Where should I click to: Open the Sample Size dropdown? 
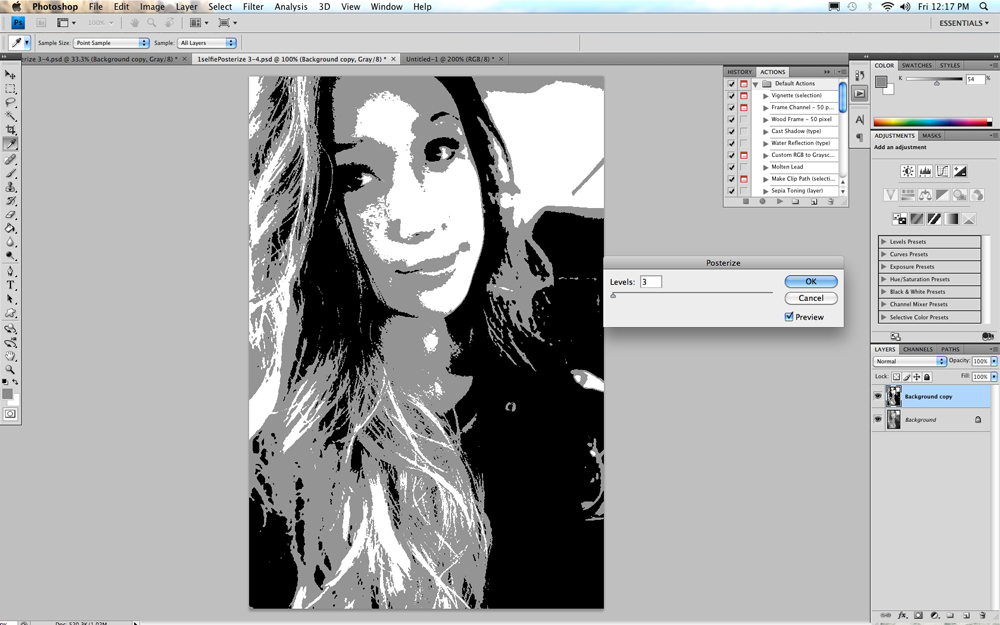(x=111, y=43)
